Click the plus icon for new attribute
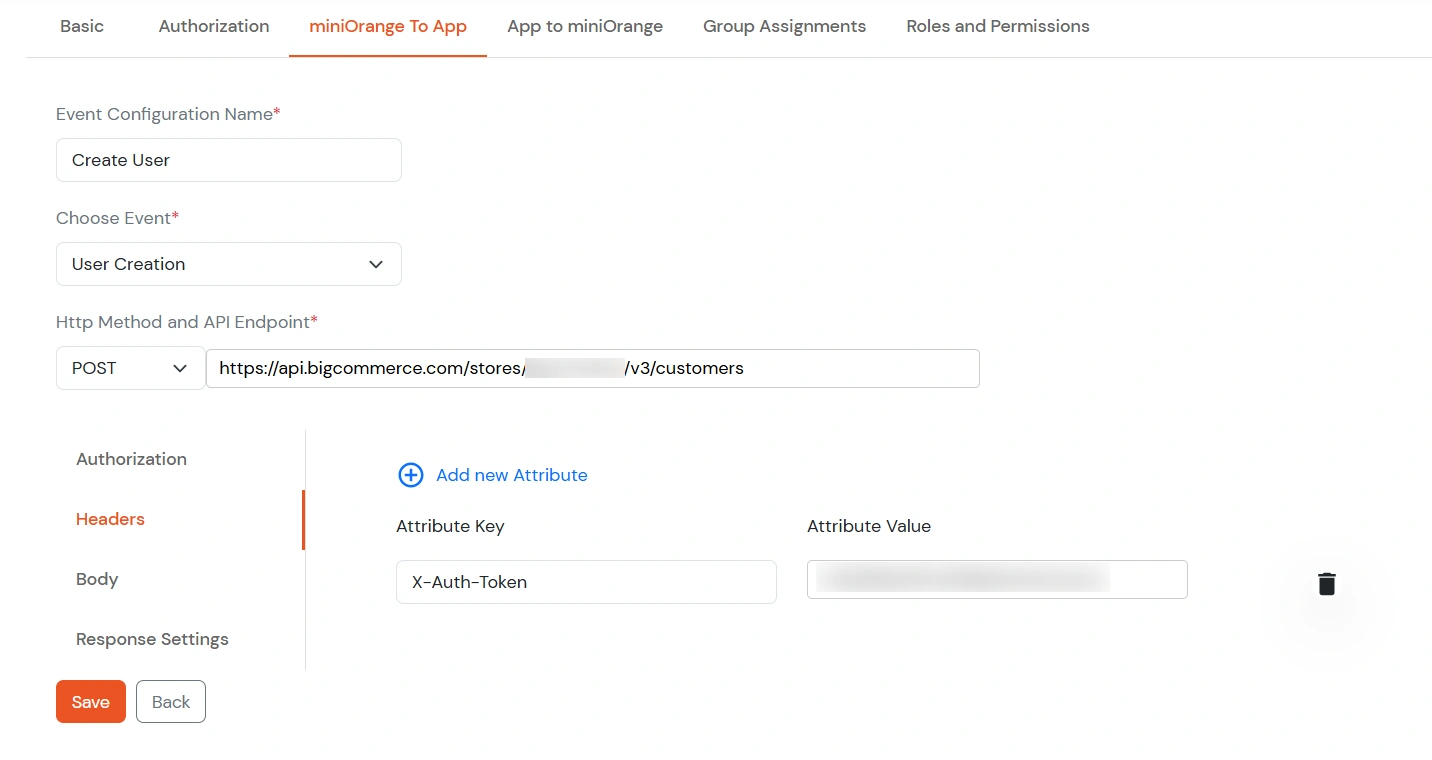The image size is (1432, 760). [411, 475]
